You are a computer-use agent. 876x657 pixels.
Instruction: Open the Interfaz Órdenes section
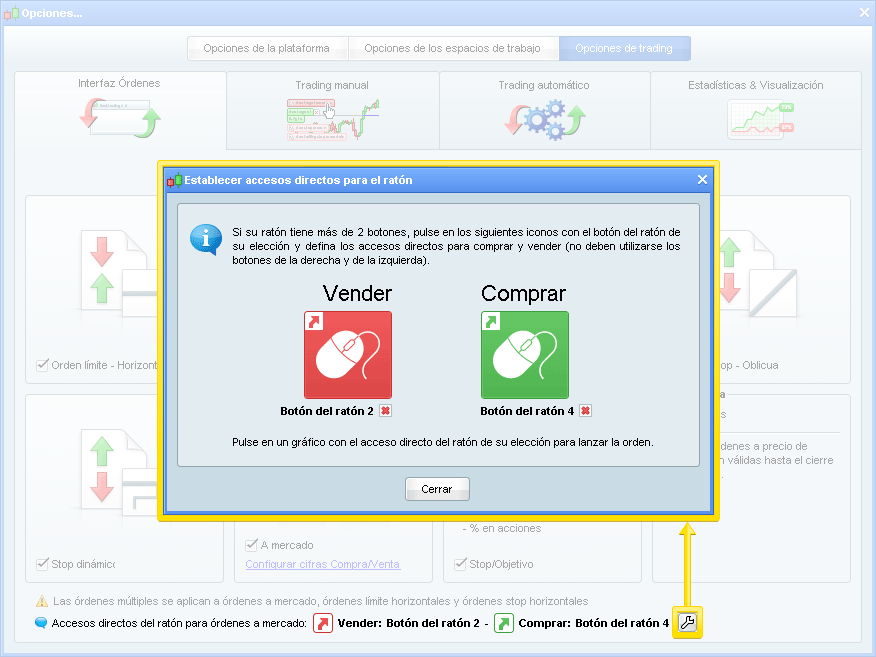(120, 111)
